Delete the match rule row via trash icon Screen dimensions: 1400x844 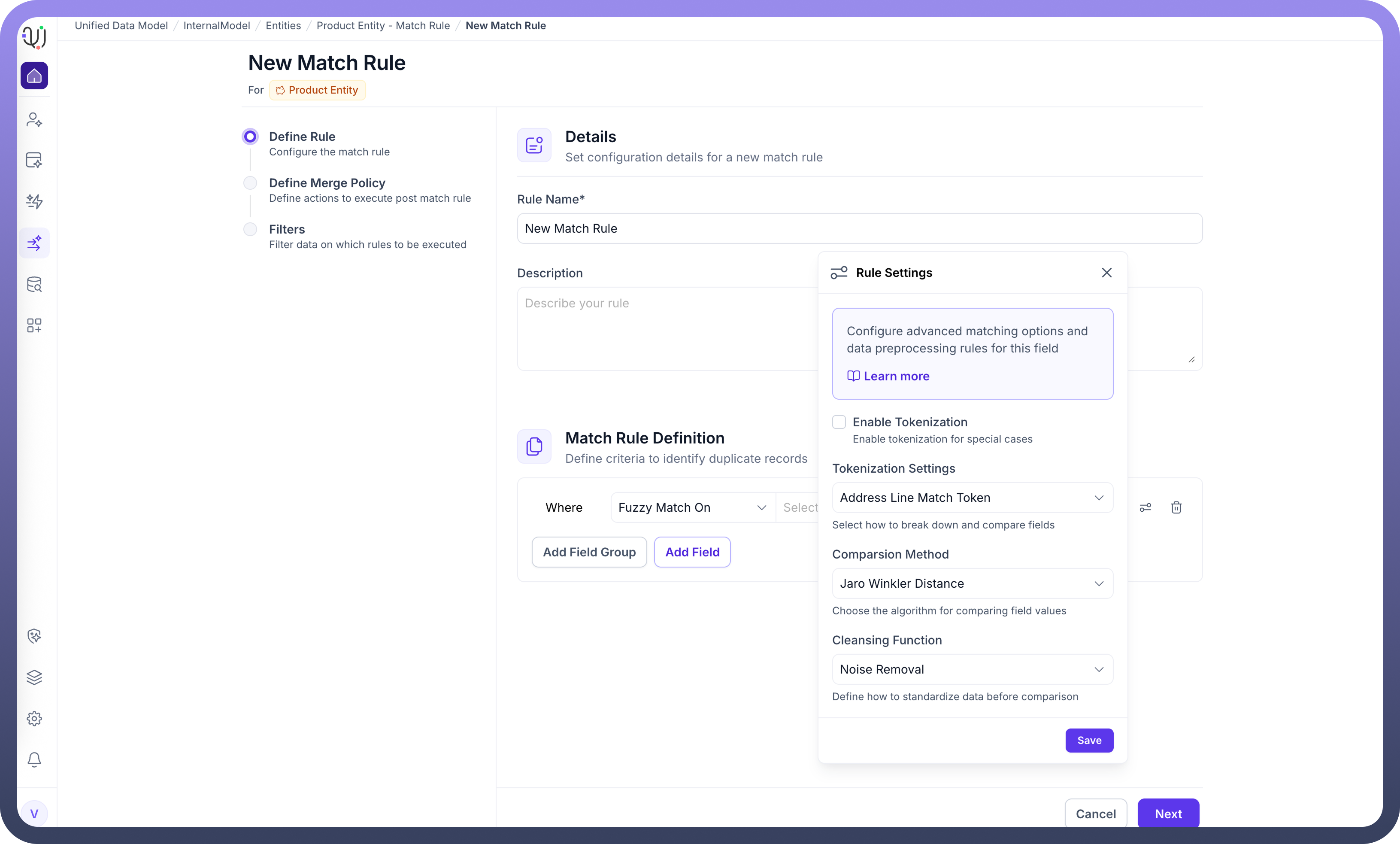pyautogui.click(x=1176, y=507)
